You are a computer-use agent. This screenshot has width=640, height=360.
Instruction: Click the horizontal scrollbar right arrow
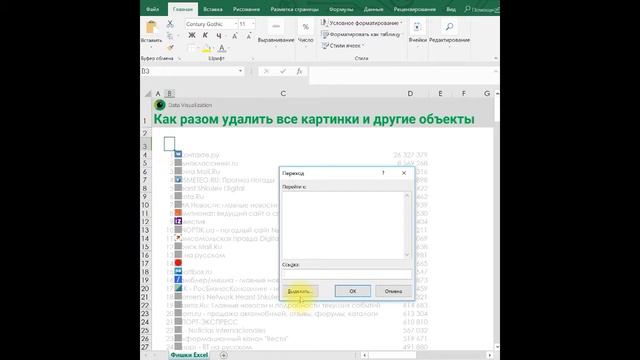click(489, 355)
